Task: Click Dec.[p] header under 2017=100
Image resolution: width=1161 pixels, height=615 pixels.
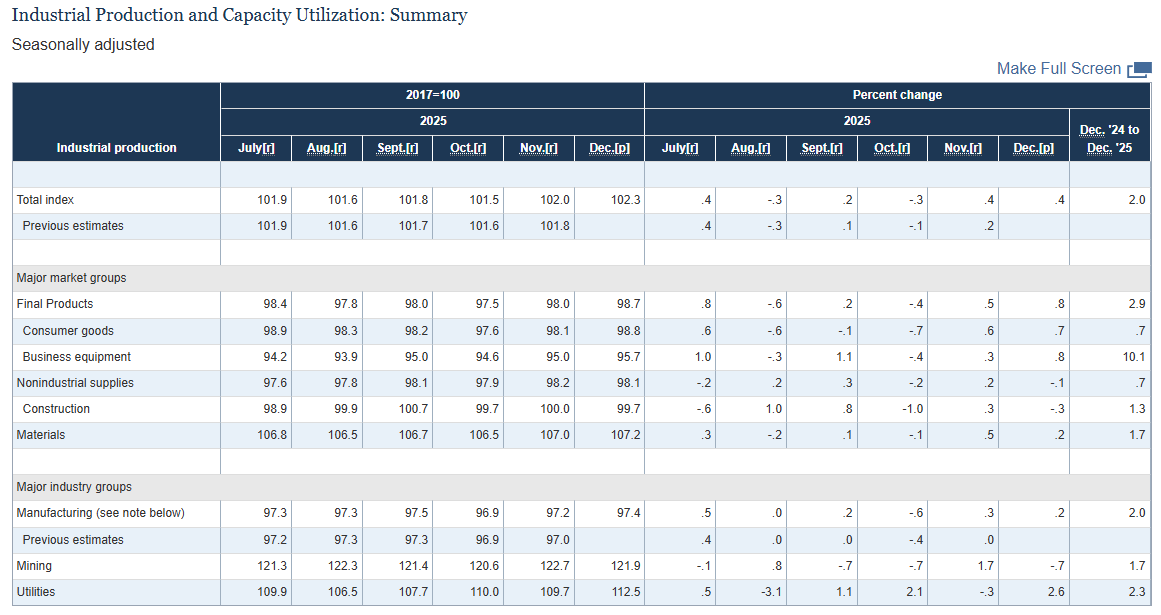Action: click(x=609, y=148)
